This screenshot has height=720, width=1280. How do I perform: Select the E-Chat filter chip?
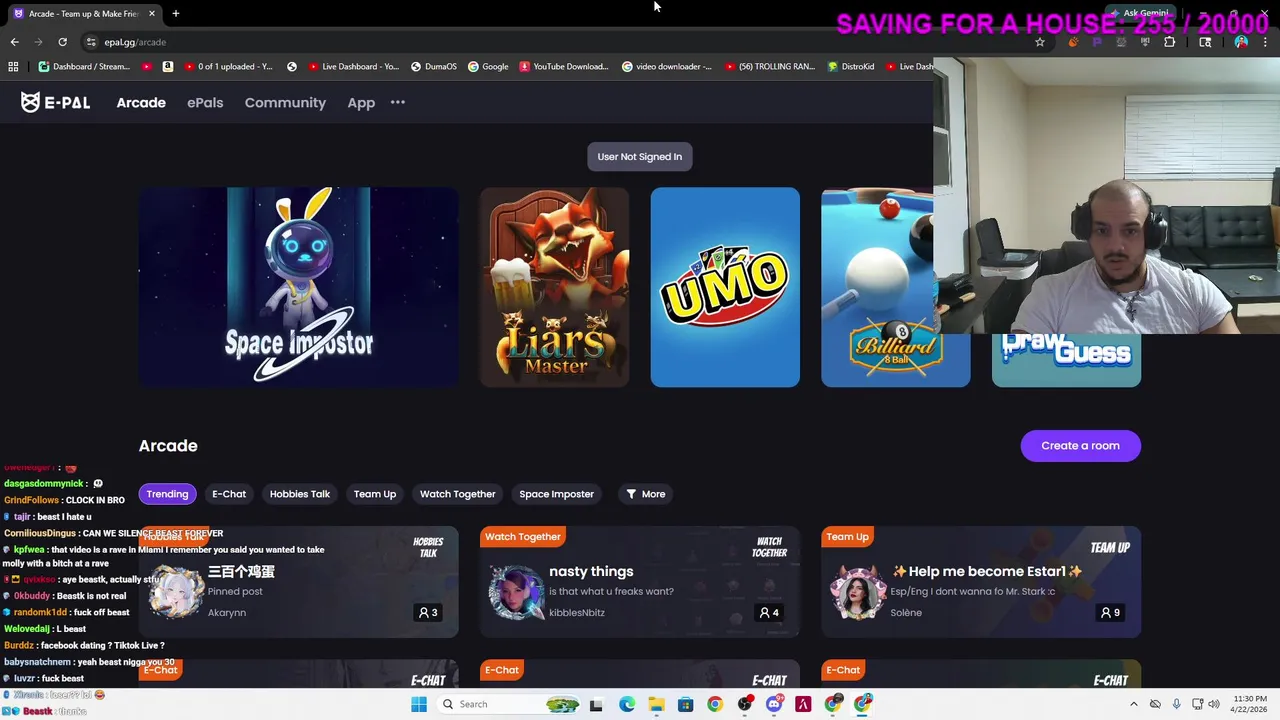click(229, 494)
